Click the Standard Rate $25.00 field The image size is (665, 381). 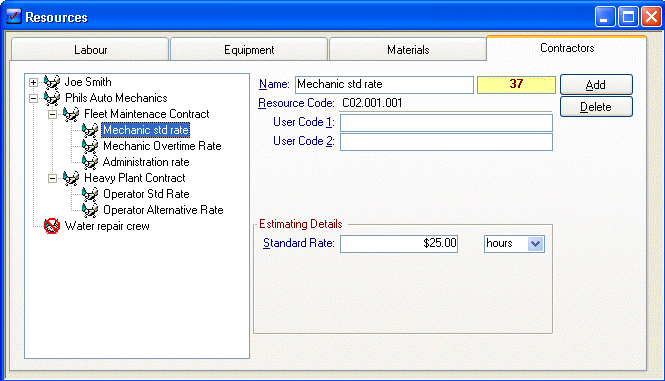tap(399, 244)
